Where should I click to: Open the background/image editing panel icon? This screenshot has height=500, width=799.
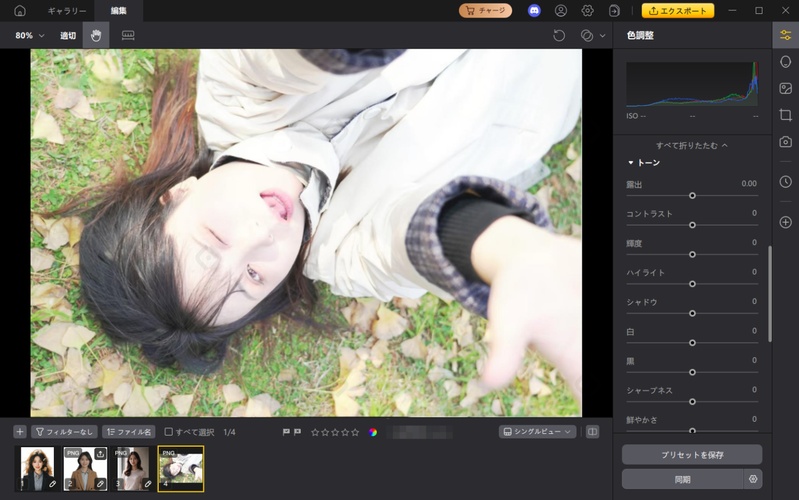click(x=785, y=88)
